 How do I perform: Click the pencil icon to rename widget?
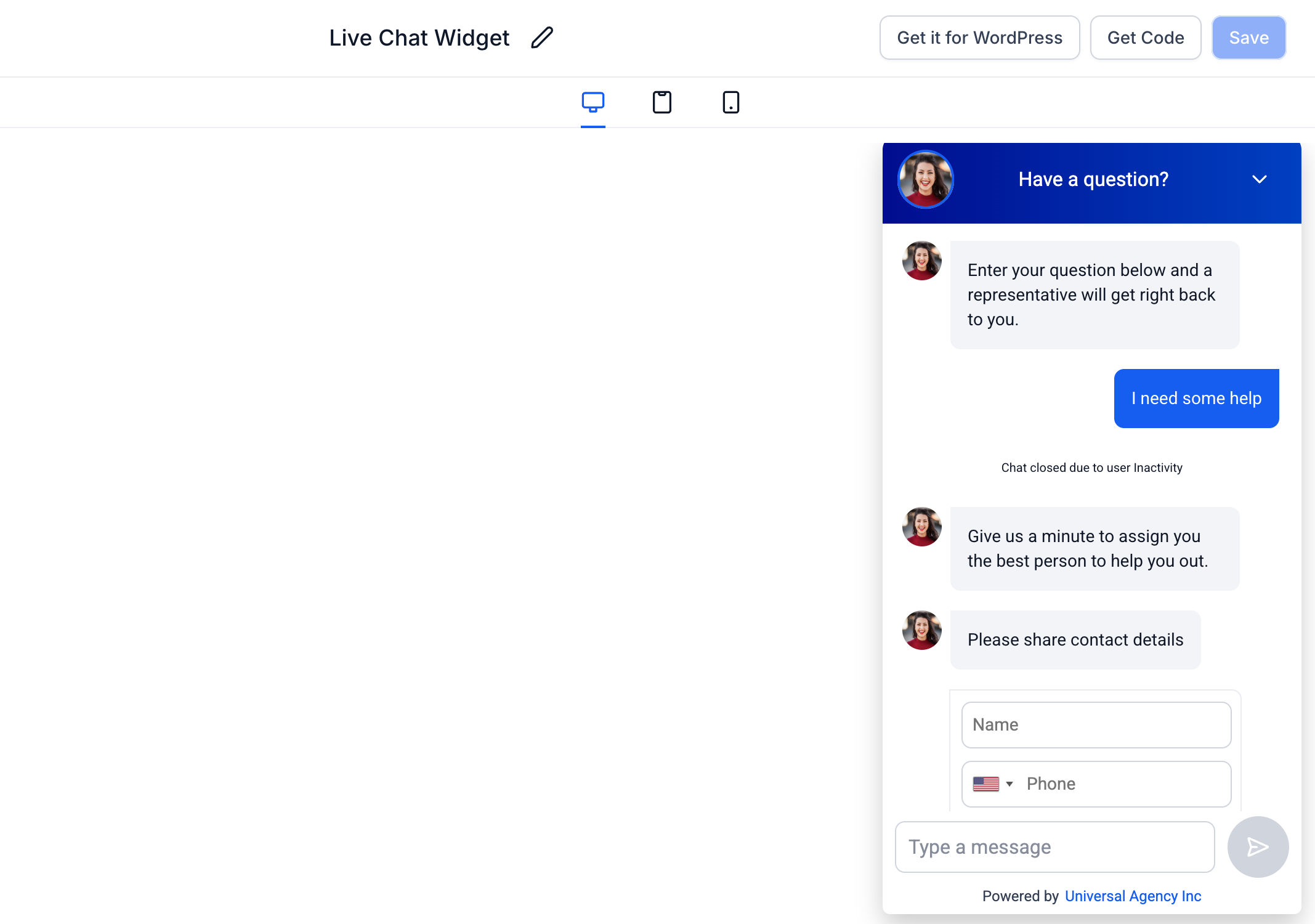click(542, 38)
